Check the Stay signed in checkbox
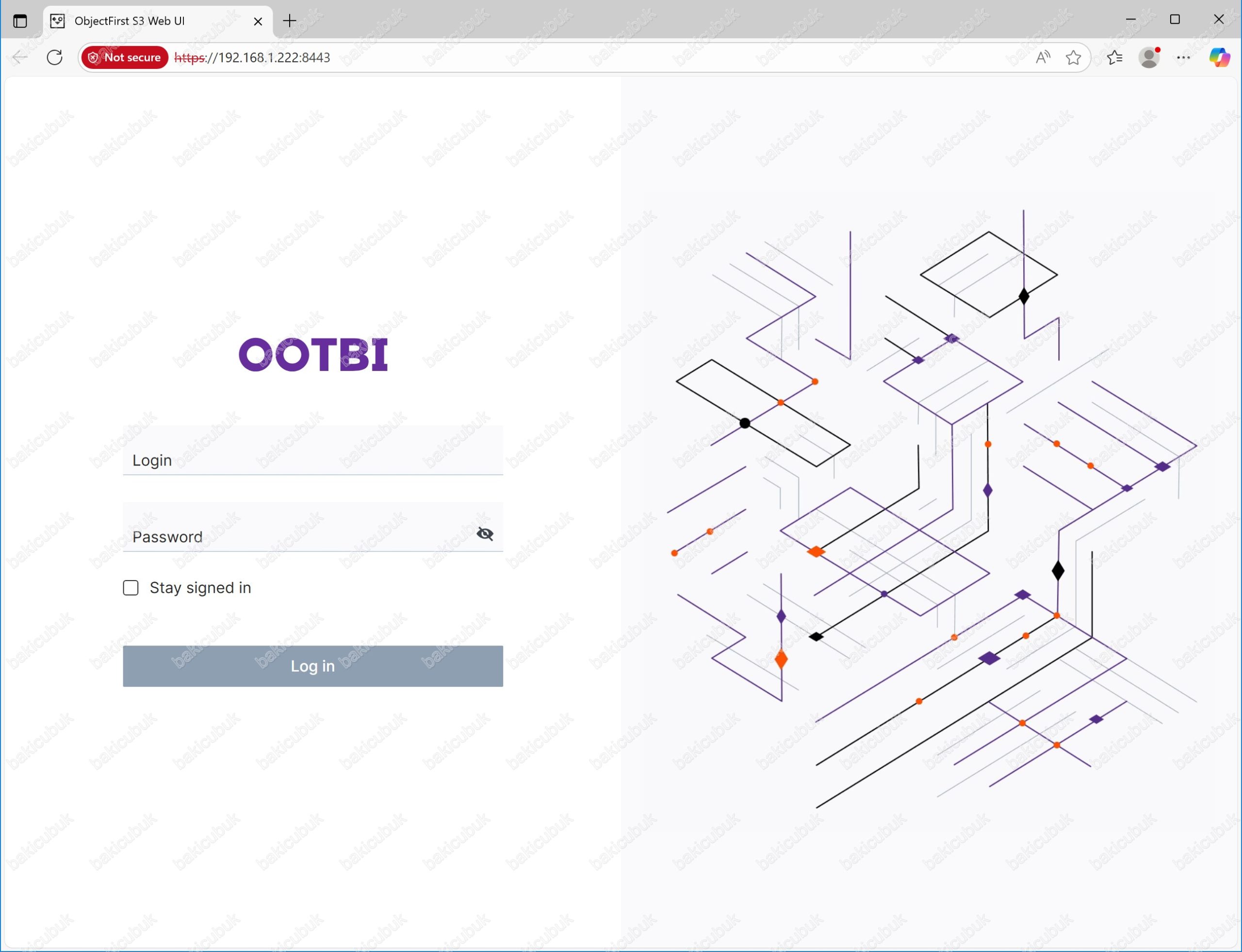 pyautogui.click(x=131, y=588)
